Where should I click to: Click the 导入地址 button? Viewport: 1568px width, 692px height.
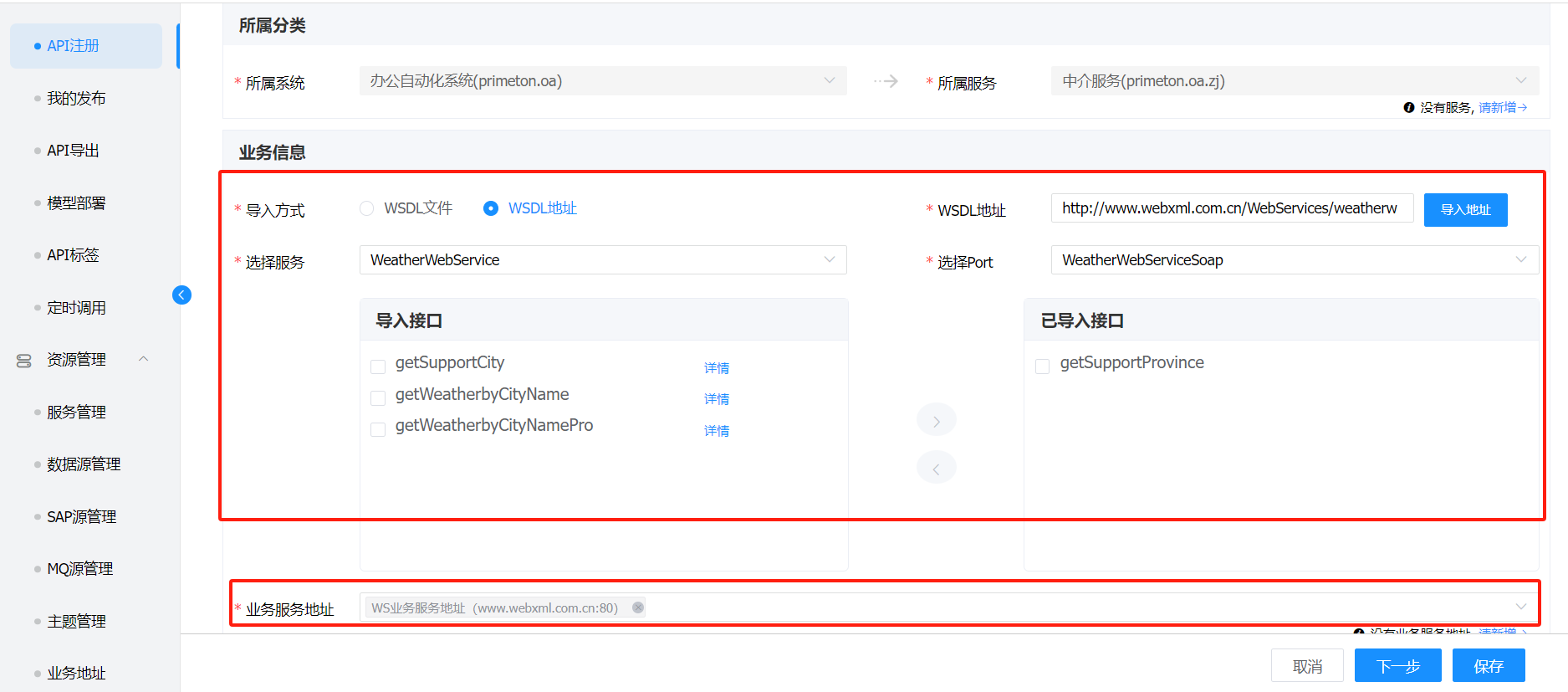[x=1465, y=210]
